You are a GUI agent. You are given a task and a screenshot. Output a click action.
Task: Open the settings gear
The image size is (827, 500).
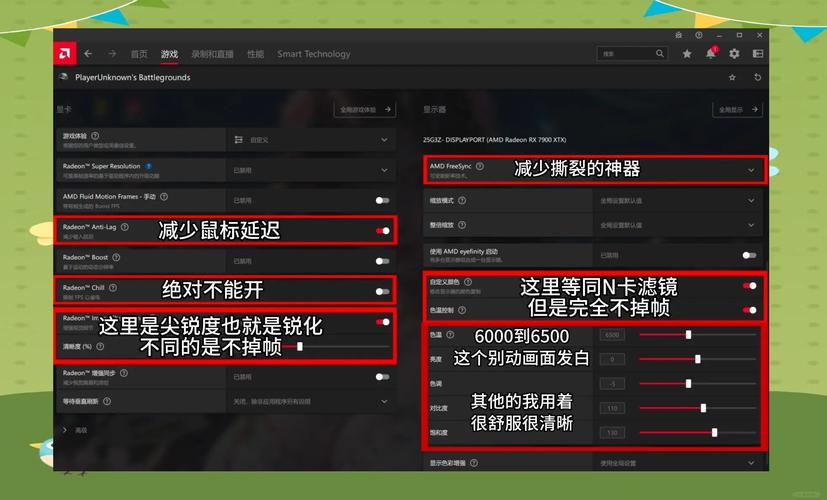[x=735, y=54]
